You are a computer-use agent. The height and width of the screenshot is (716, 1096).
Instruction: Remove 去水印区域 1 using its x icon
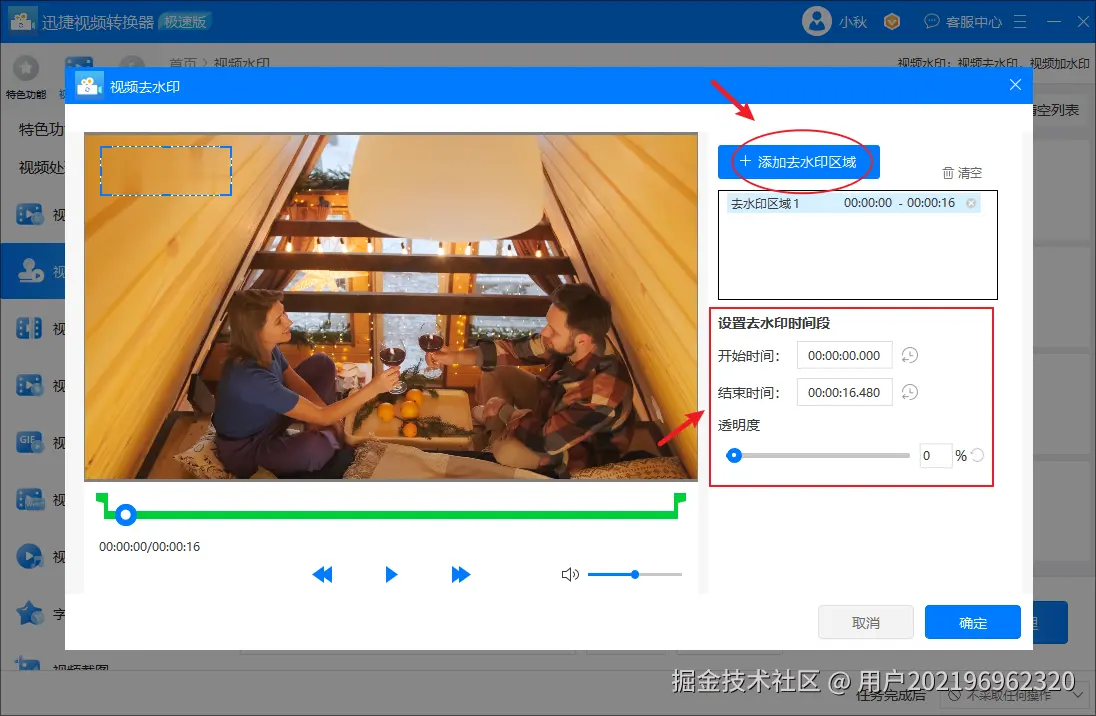[971, 203]
